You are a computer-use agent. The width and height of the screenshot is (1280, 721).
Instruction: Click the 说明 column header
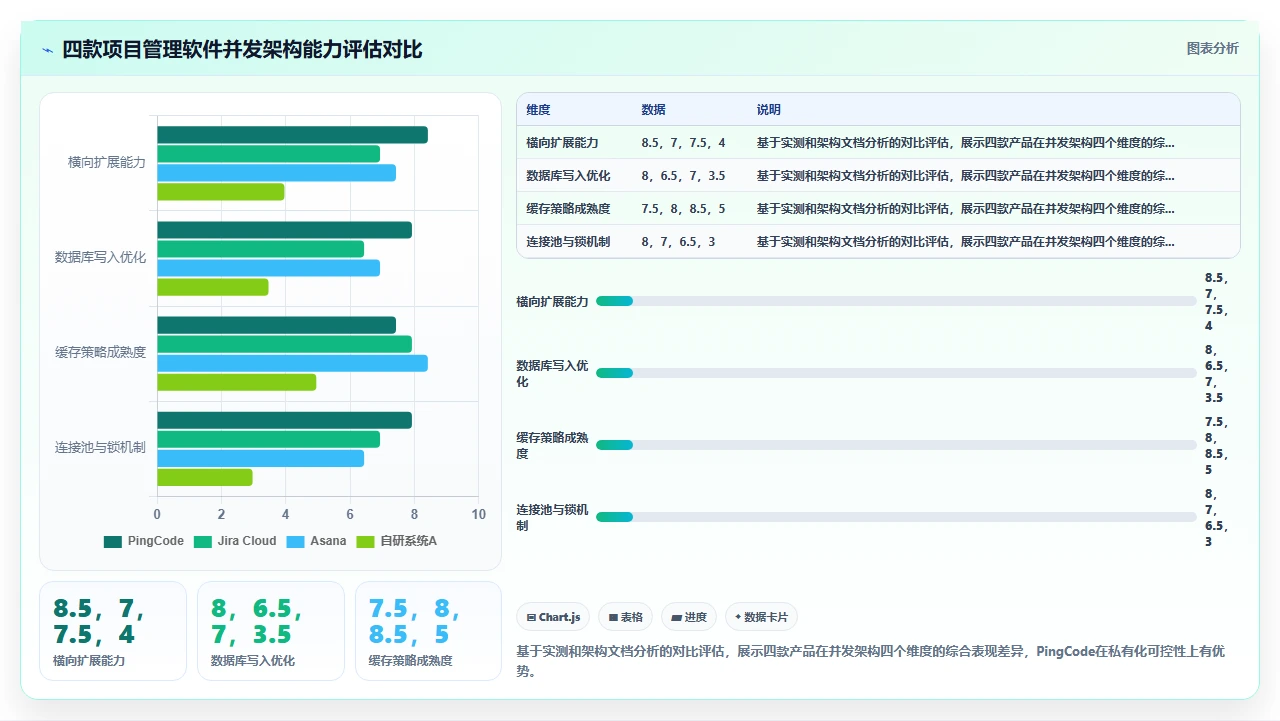768,110
